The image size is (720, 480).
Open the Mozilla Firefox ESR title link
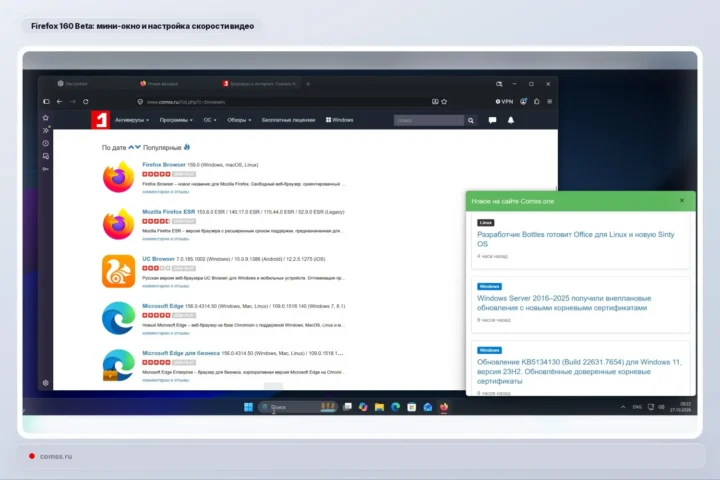click(x=169, y=212)
